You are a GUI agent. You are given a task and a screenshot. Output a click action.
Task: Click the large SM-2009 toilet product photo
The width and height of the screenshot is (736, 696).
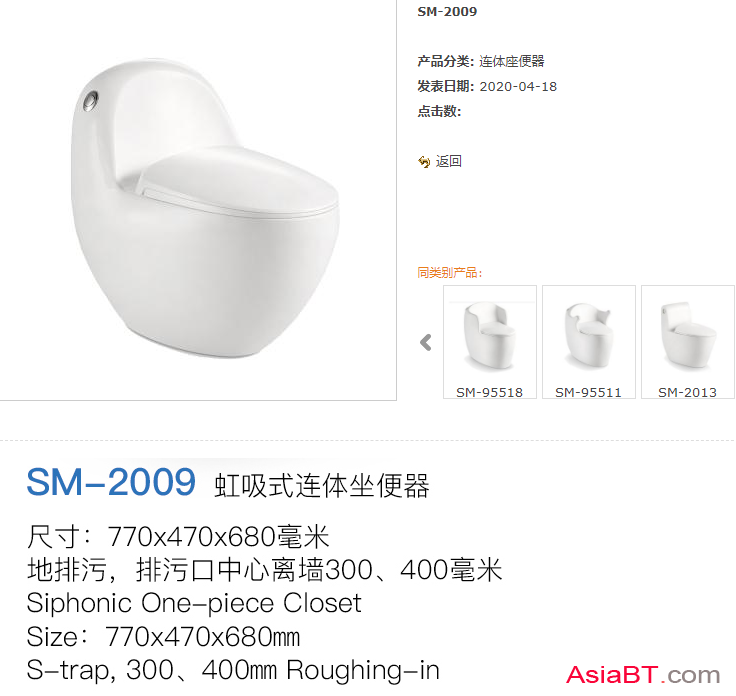click(206, 208)
